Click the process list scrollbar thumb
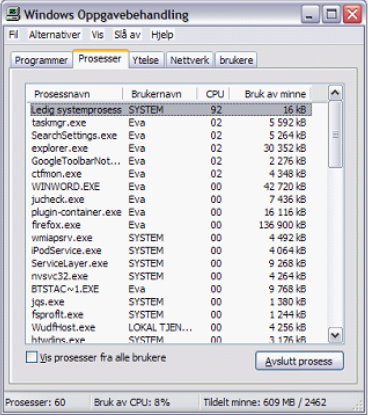The width and height of the screenshot is (373, 417). (335, 134)
